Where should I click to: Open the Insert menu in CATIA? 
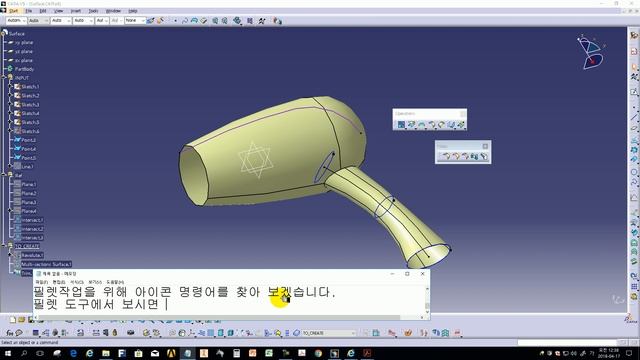point(76,11)
